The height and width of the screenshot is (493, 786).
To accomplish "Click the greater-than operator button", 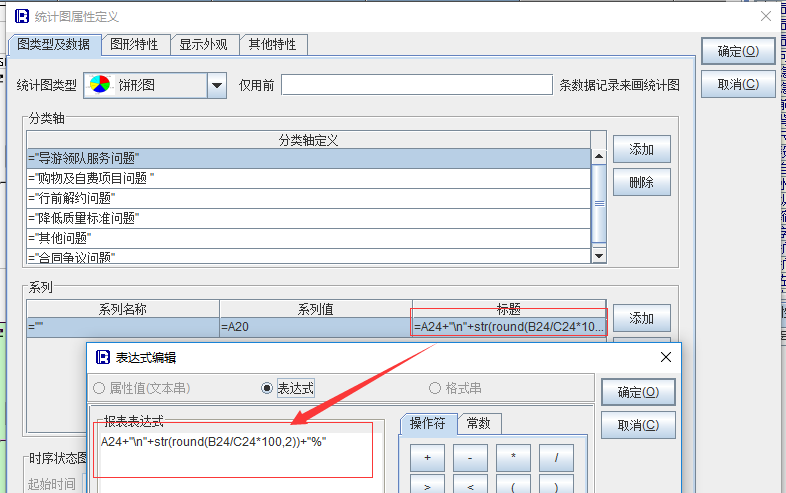I will [427, 484].
